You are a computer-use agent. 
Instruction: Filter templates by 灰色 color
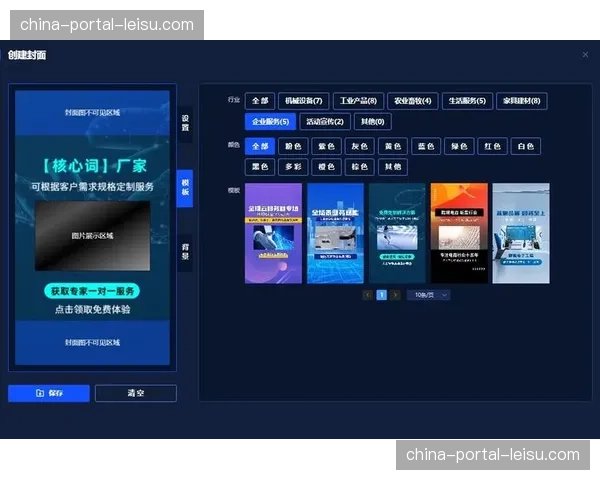pos(359,146)
